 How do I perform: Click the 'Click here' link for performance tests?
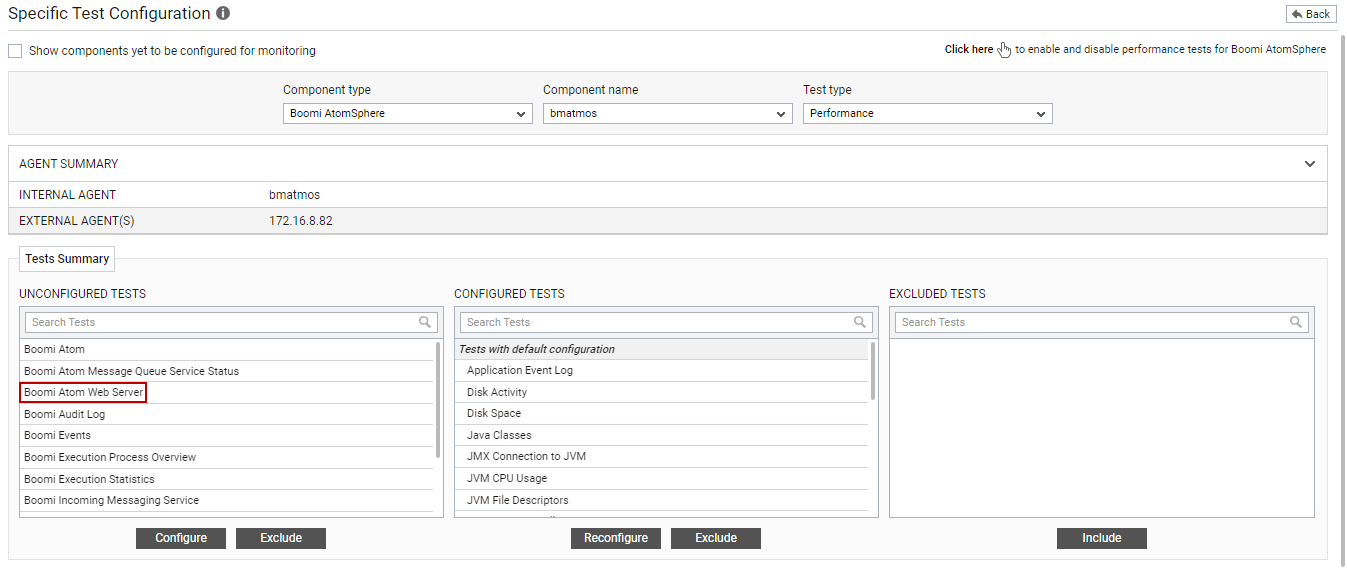969,49
